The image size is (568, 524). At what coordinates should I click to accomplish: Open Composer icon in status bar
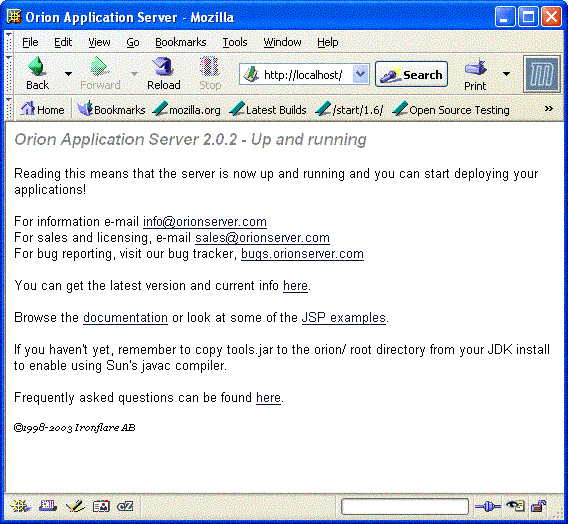[x=75, y=506]
